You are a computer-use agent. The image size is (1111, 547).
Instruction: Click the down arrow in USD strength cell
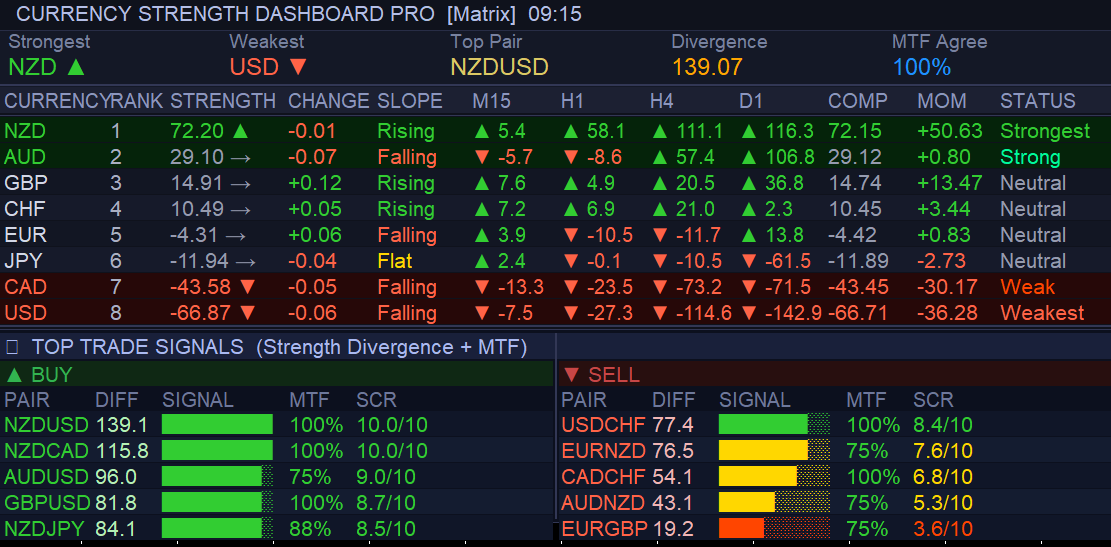coord(247,313)
